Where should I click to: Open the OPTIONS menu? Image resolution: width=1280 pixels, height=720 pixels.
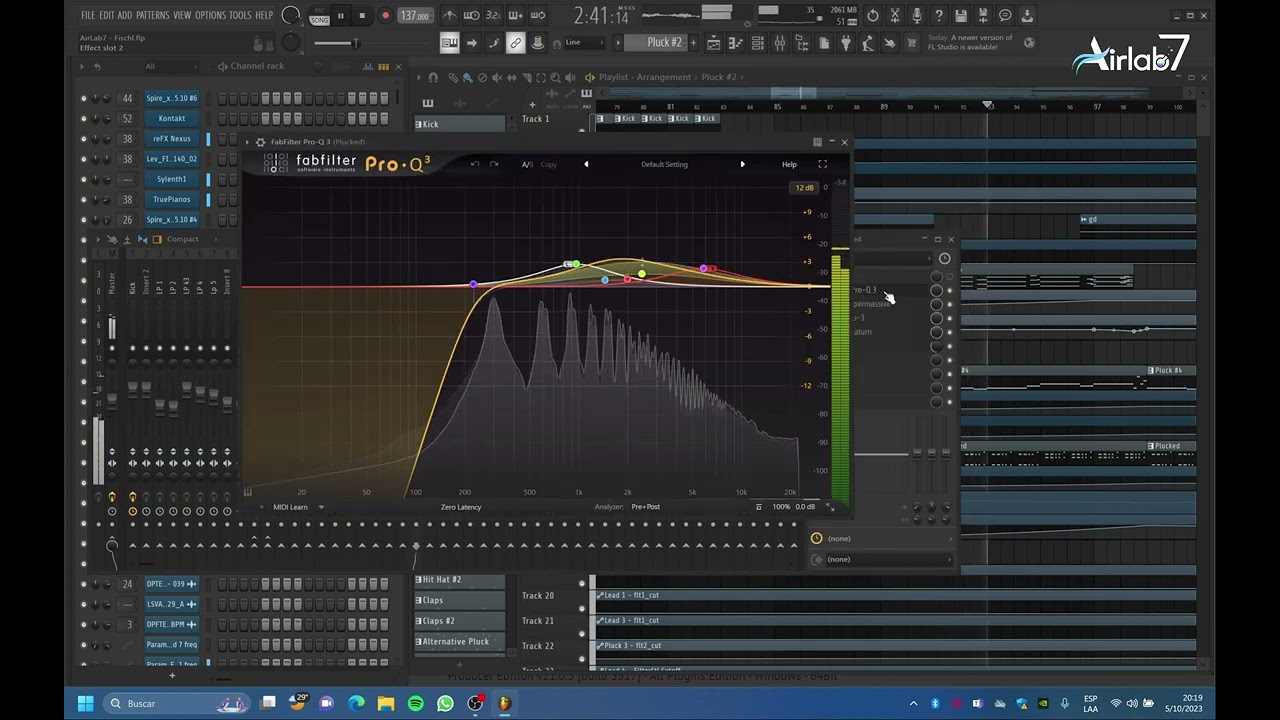[210, 15]
